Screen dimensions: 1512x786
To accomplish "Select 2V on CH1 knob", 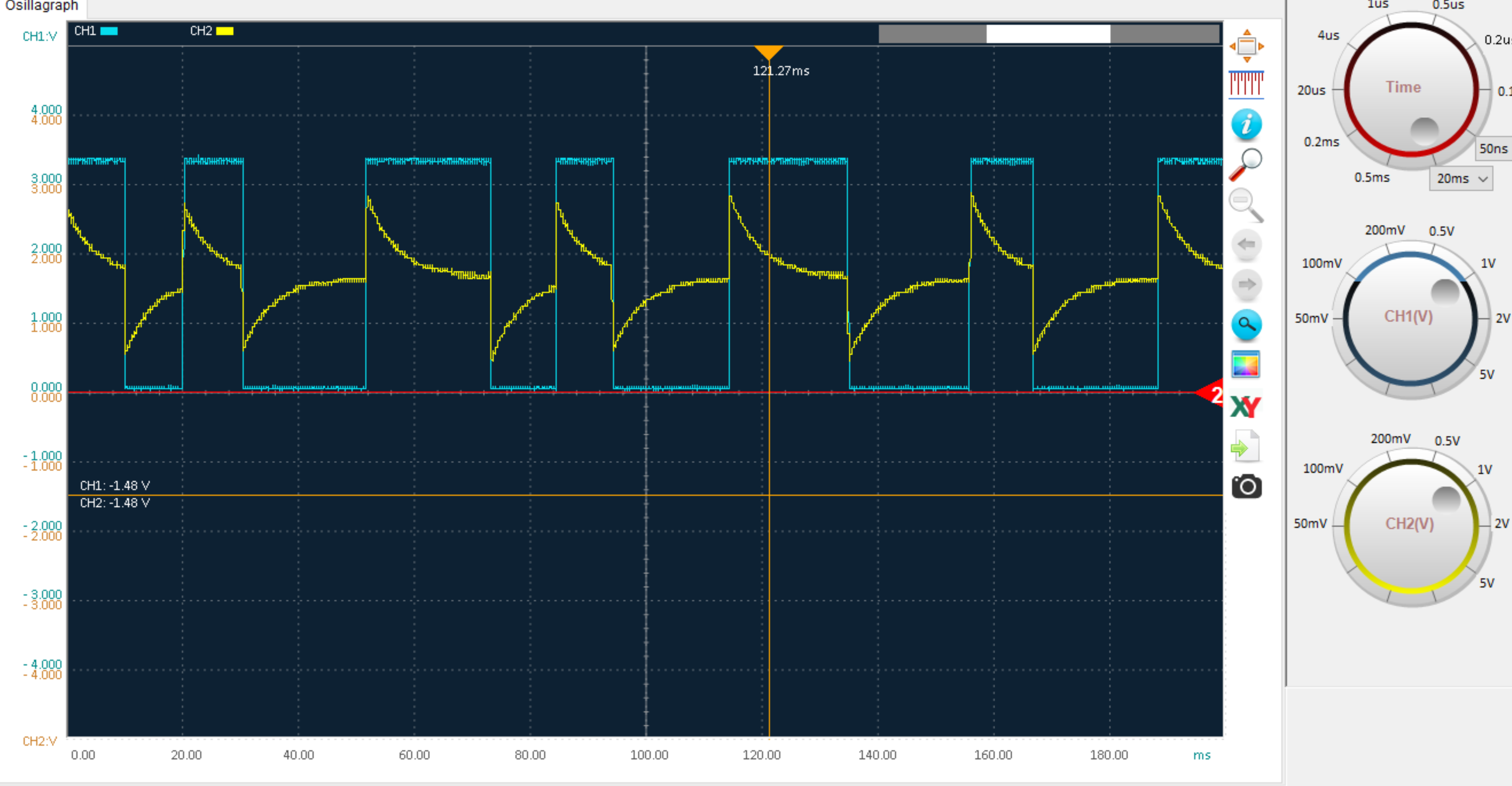I will [x=1503, y=318].
